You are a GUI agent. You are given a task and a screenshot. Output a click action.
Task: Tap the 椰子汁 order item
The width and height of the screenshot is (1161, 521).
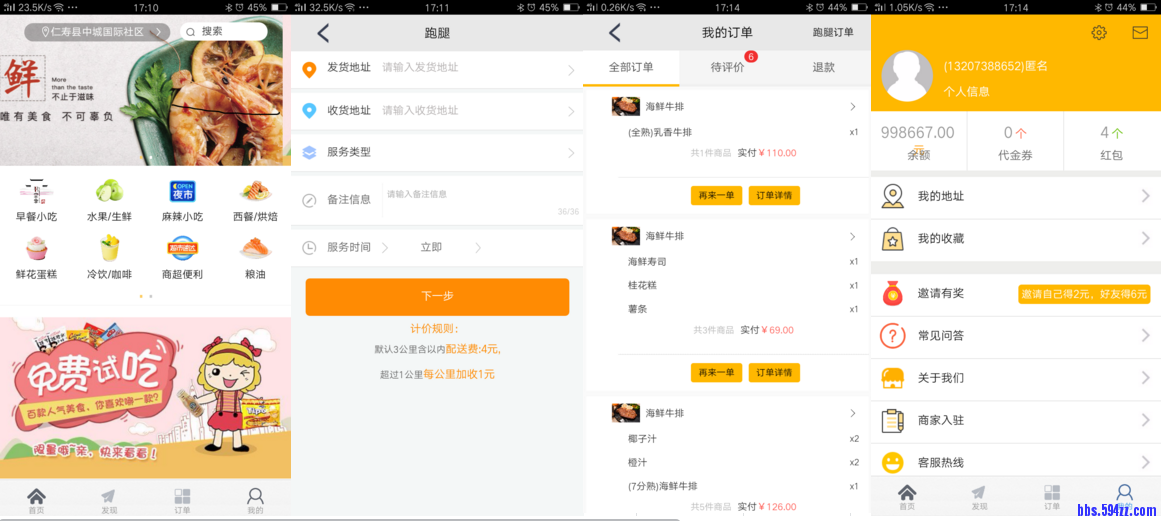click(x=642, y=439)
